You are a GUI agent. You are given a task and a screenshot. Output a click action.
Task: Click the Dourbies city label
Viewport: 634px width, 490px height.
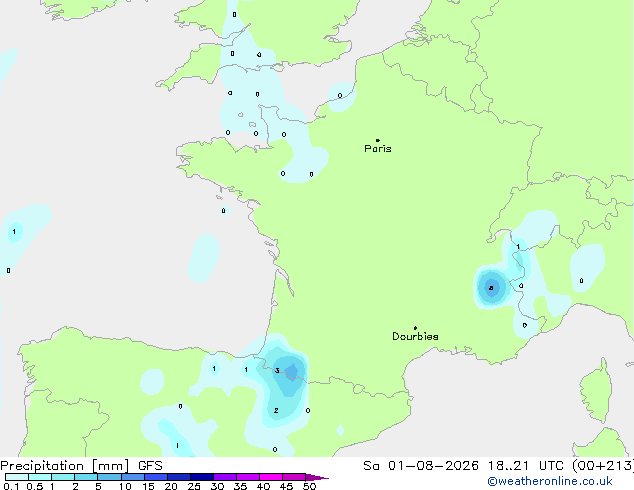[415, 336]
